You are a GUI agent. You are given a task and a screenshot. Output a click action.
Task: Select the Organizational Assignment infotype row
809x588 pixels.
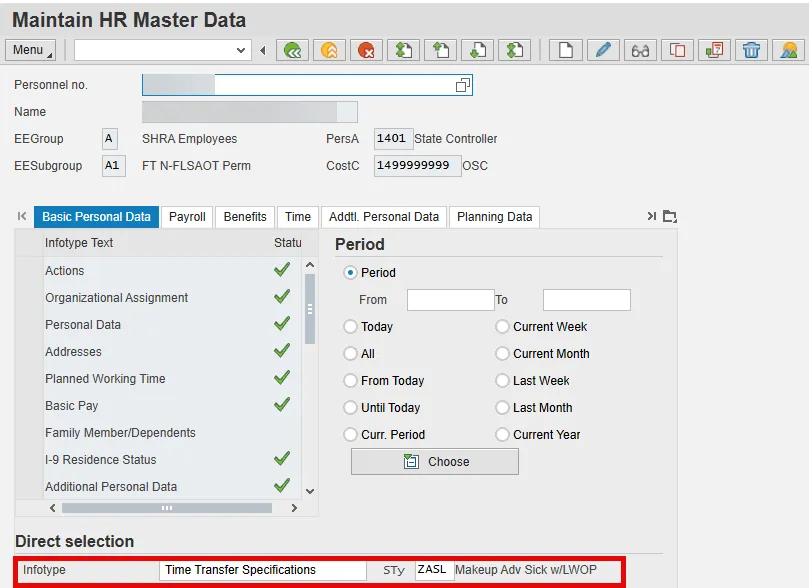coord(158,298)
